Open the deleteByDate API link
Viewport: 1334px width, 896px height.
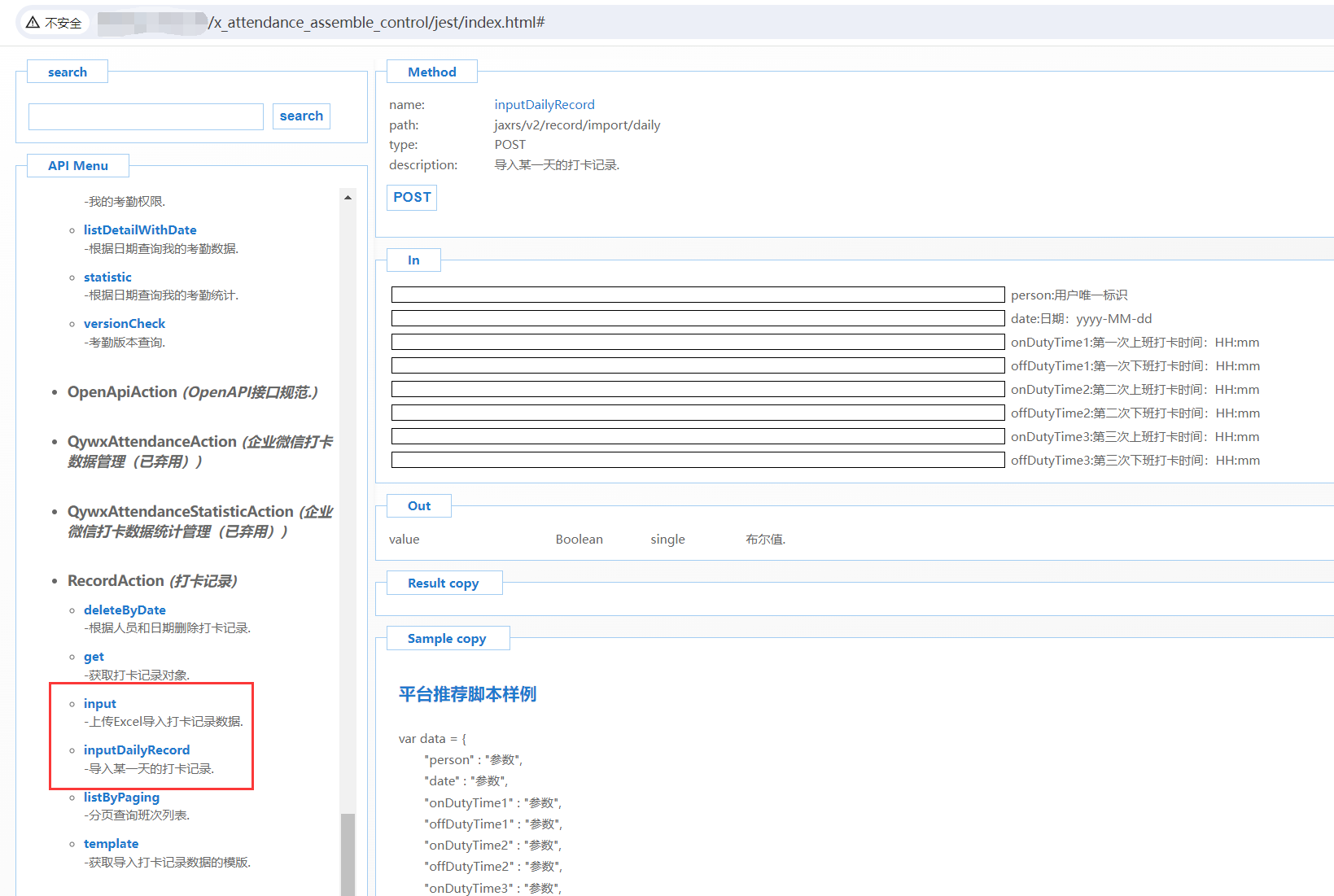point(125,610)
